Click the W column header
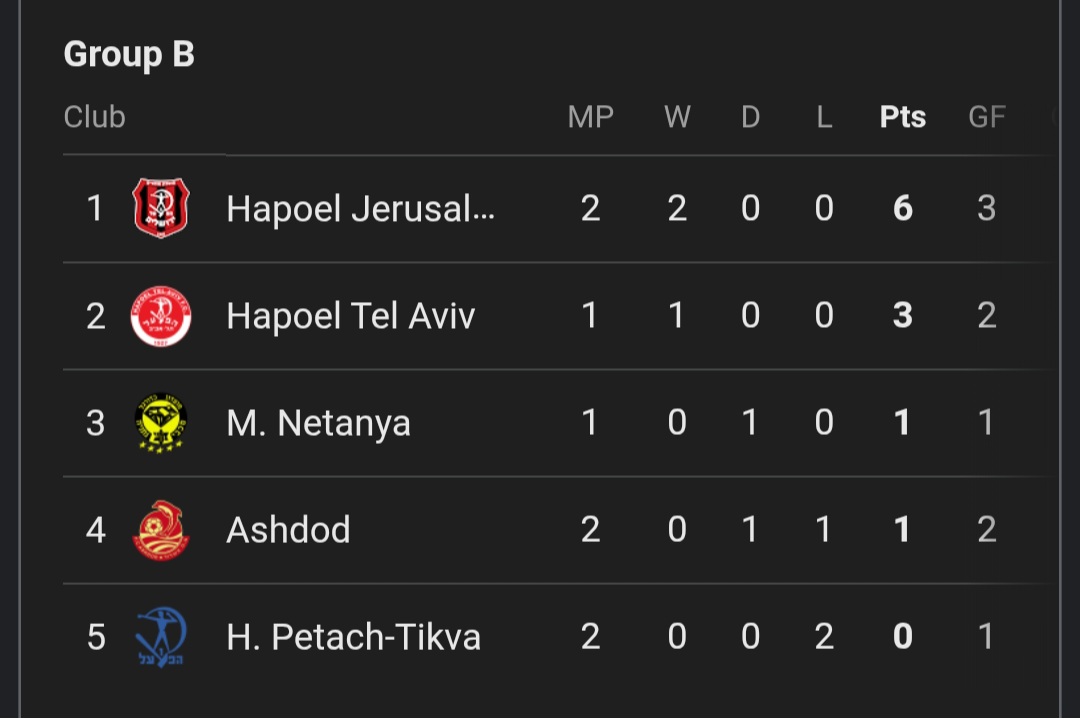1080x718 pixels. pyautogui.click(x=677, y=117)
